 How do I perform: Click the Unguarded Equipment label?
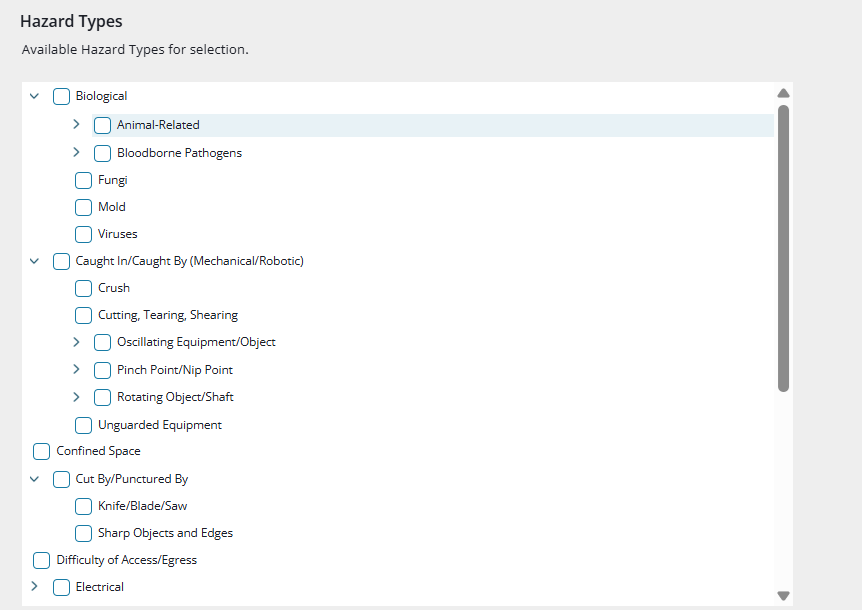tap(160, 425)
